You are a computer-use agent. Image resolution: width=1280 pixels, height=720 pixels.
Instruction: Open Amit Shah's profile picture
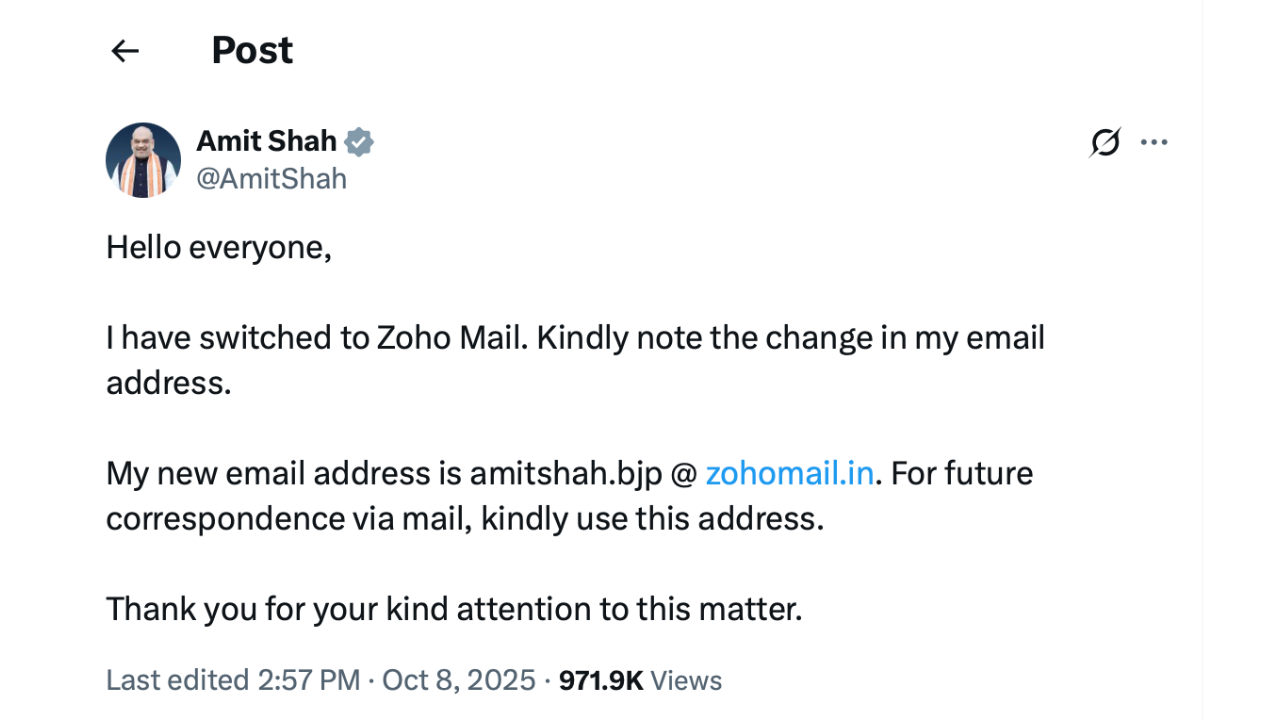(x=143, y=160)
